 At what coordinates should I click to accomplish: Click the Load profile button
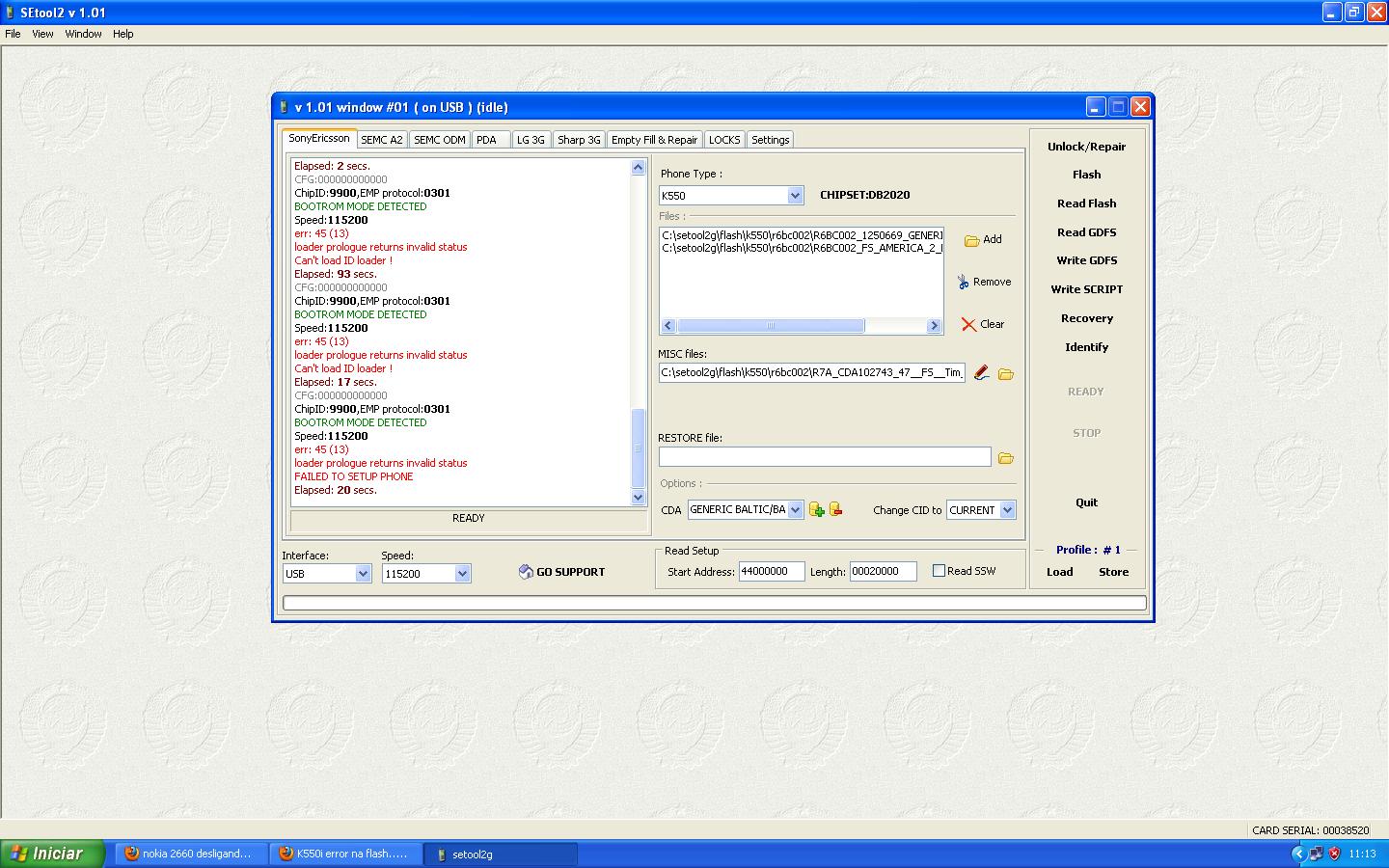(1060, 572)
